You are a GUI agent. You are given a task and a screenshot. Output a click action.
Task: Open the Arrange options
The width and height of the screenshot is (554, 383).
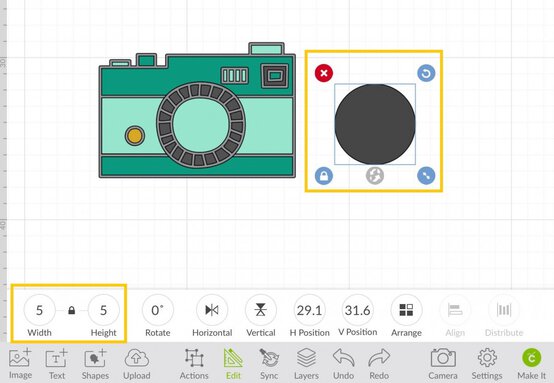(406, 310)
